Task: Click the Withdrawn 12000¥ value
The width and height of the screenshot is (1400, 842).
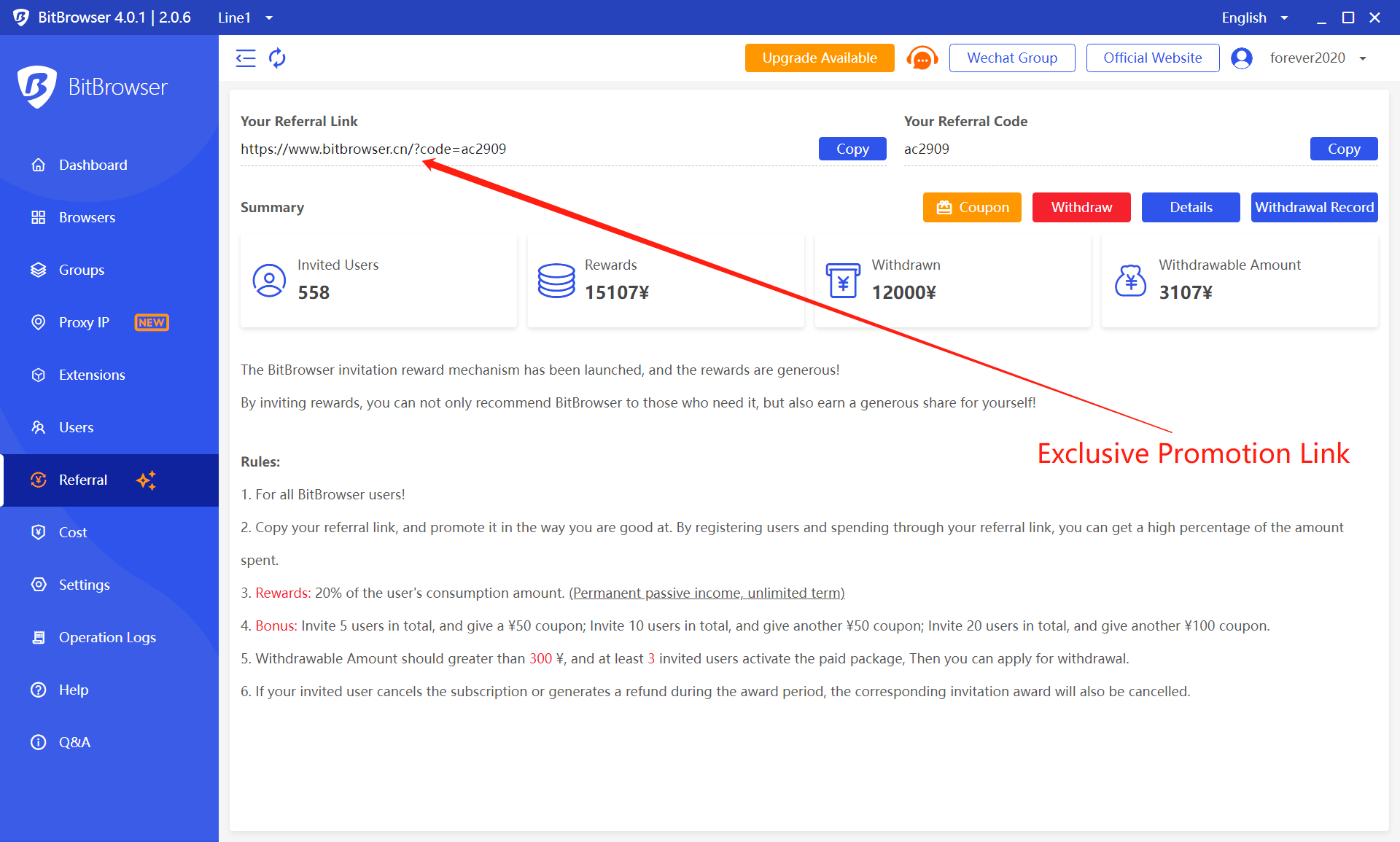Action: tap(904, 292)
